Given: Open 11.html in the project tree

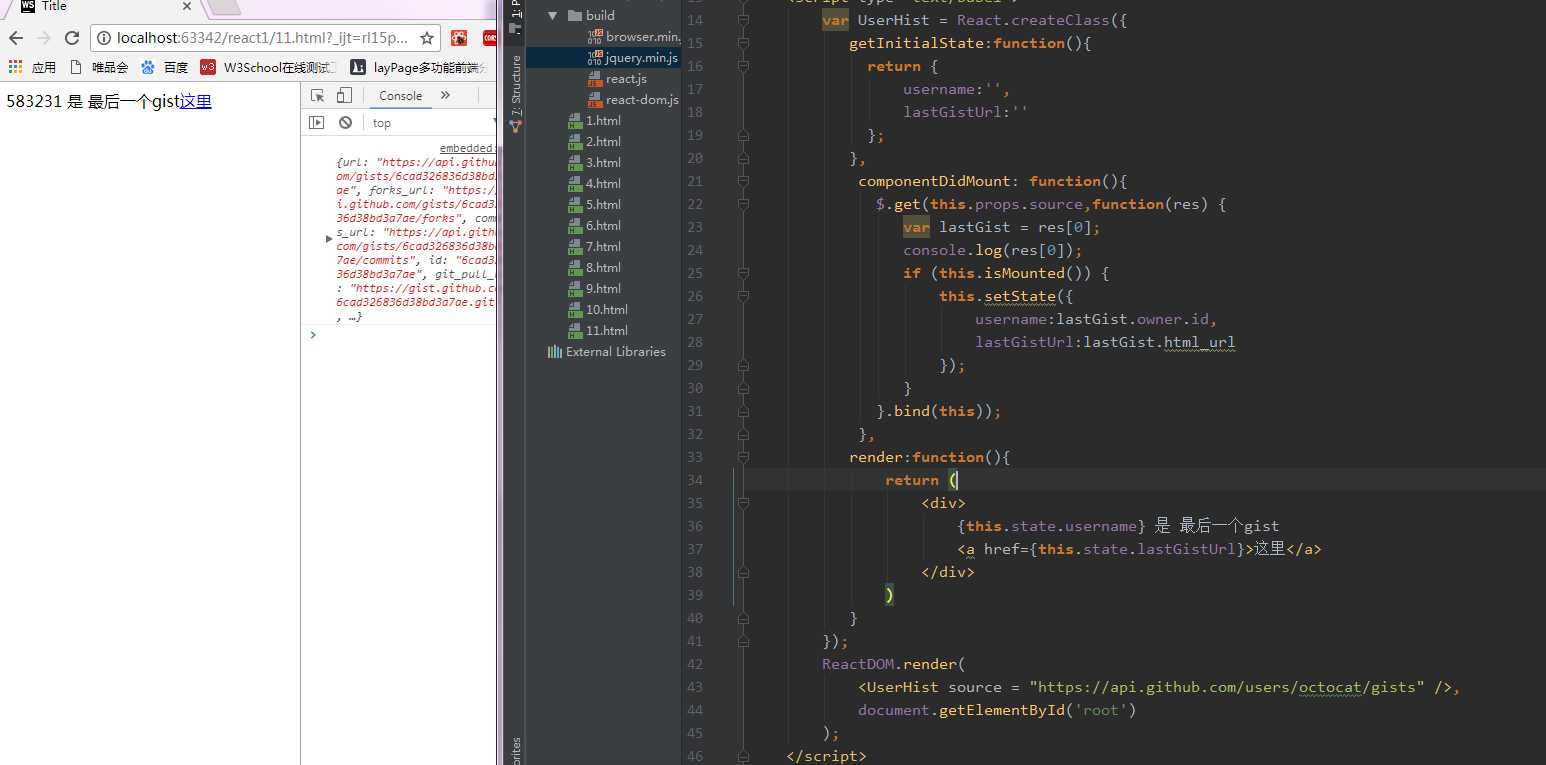Looking at the screenshot, I should pyautogui.click(x=598, y=330).
